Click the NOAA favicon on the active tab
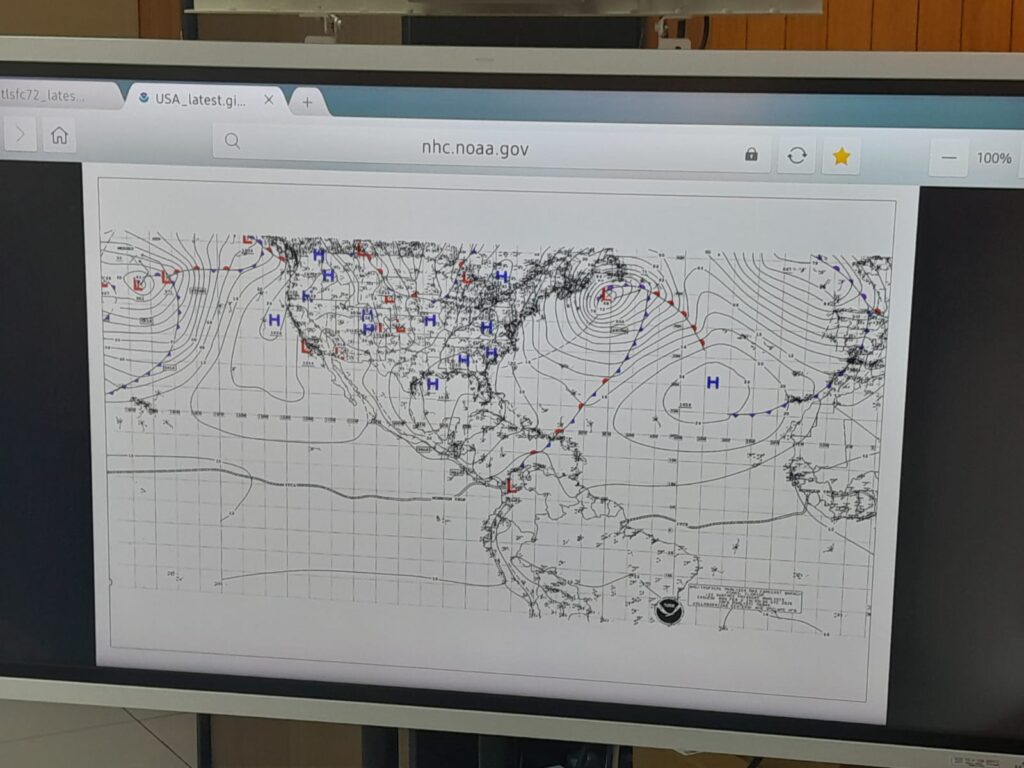Screen dimensions: 1024x768 (x=144, y=99)
